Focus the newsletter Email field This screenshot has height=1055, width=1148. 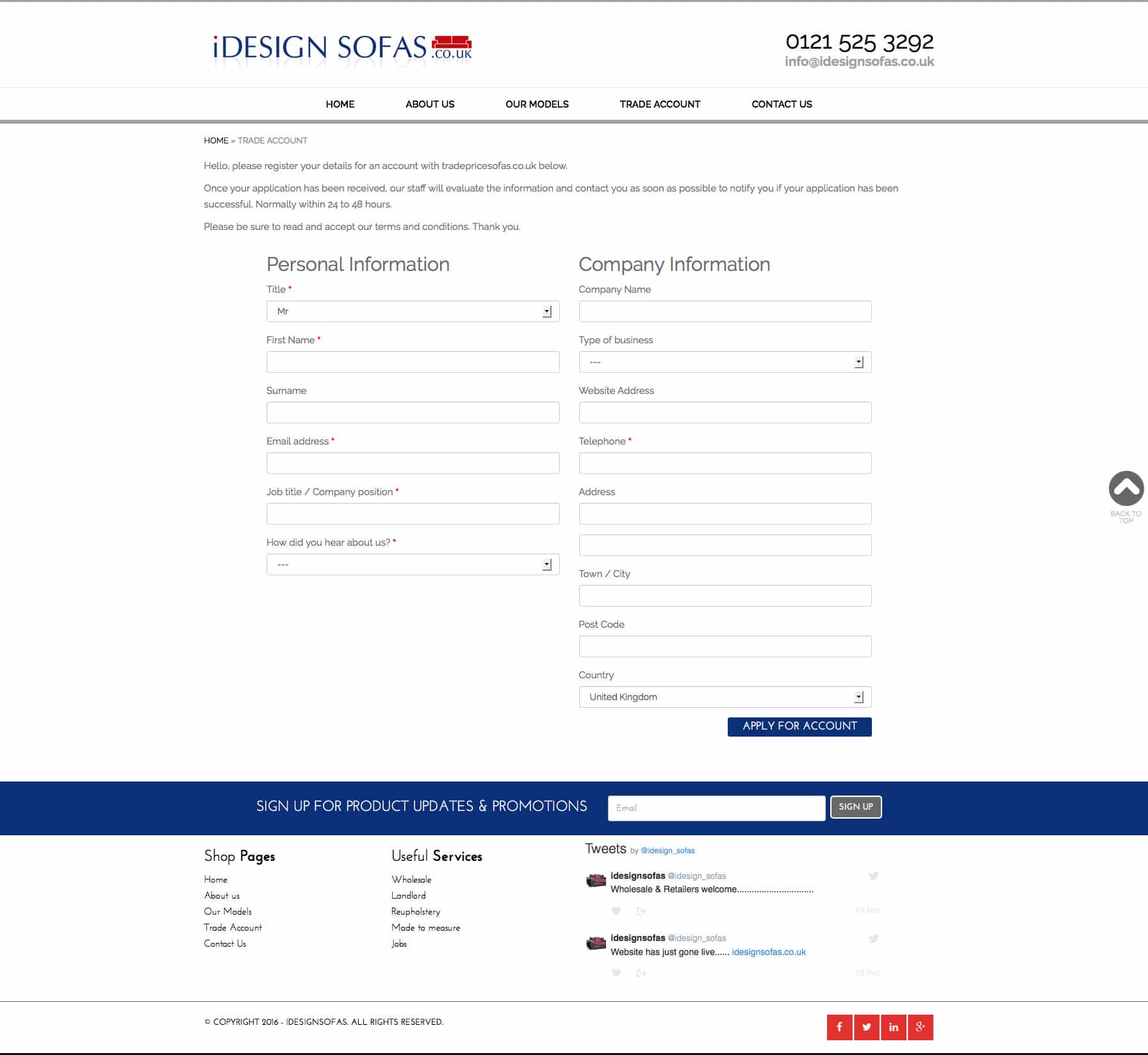click(x=716, y=808)
